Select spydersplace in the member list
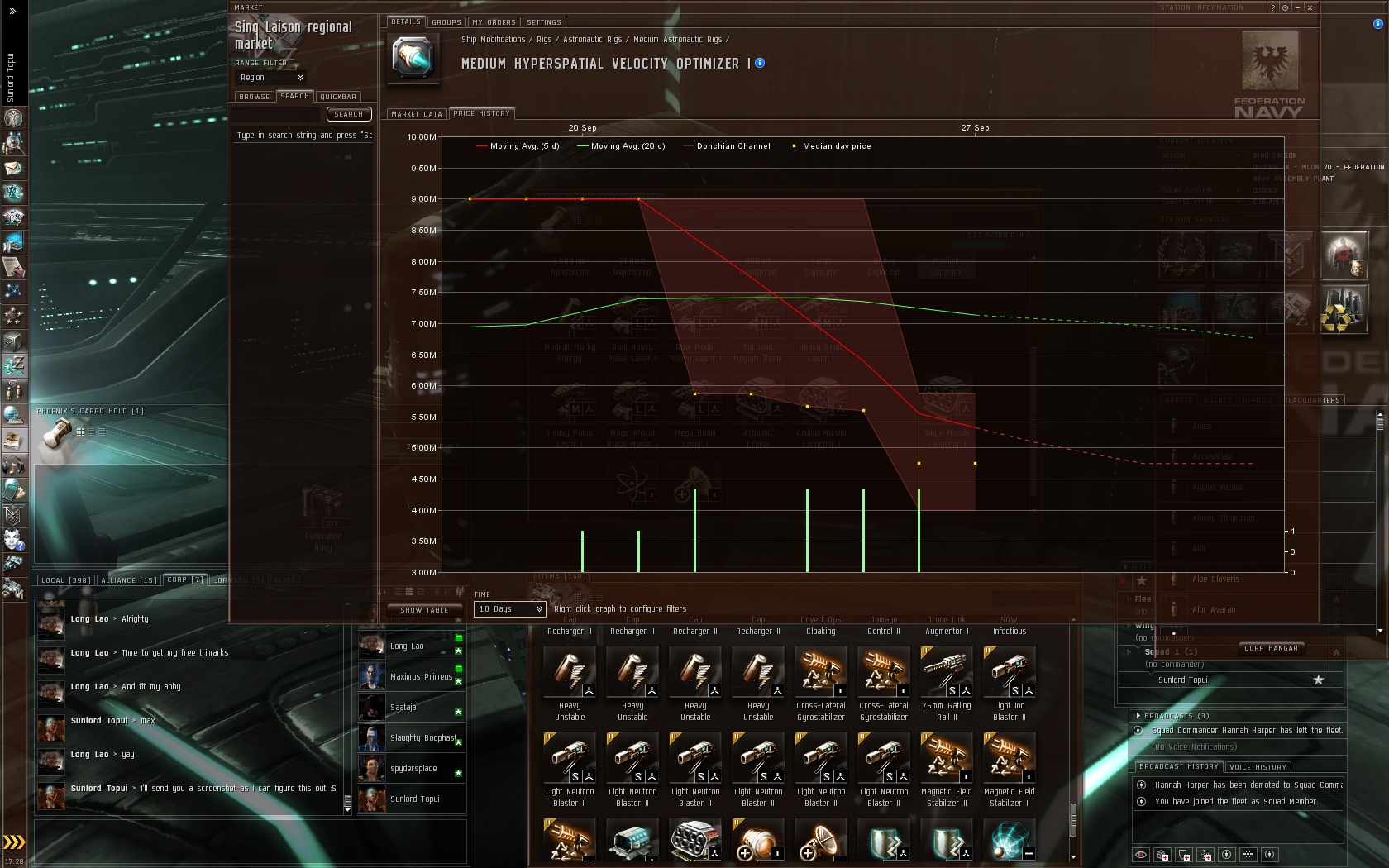Screen dimensions: 1389x868 click(411, 768)
